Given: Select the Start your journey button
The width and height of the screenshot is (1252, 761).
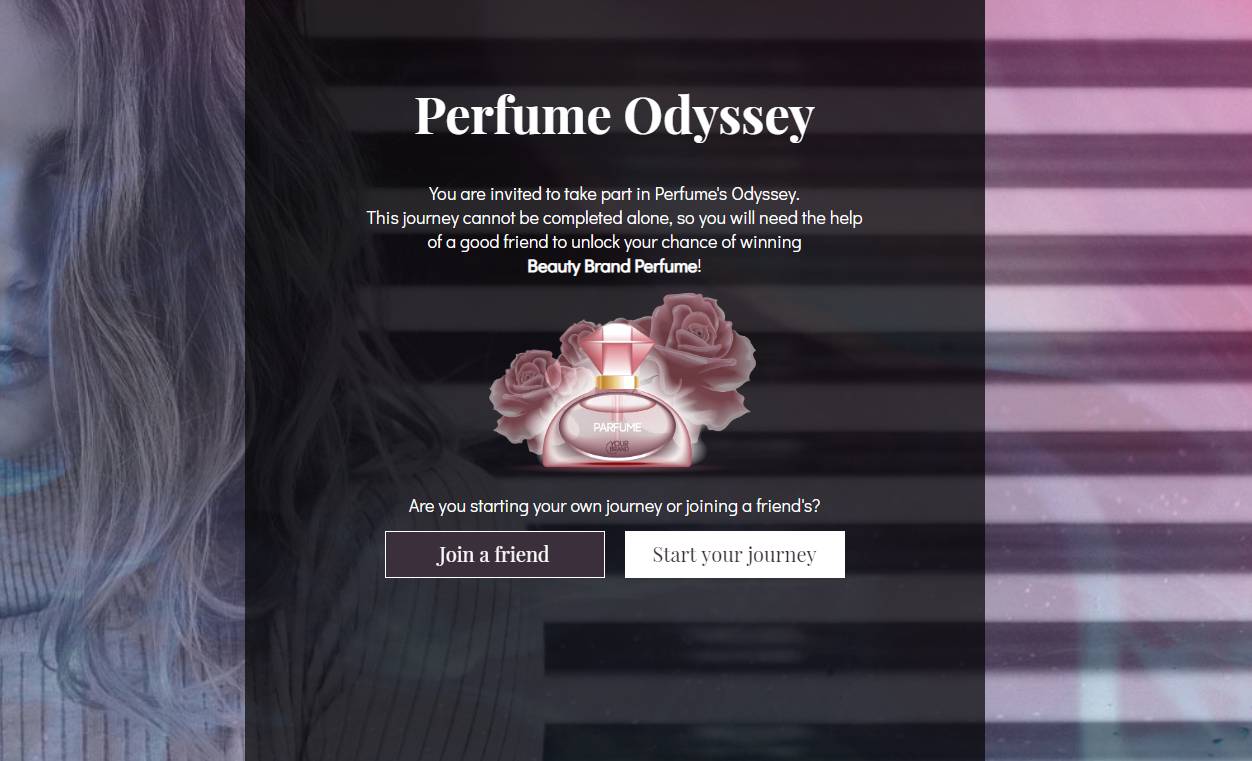Looking at the screenshot, I should pos(734,554).
